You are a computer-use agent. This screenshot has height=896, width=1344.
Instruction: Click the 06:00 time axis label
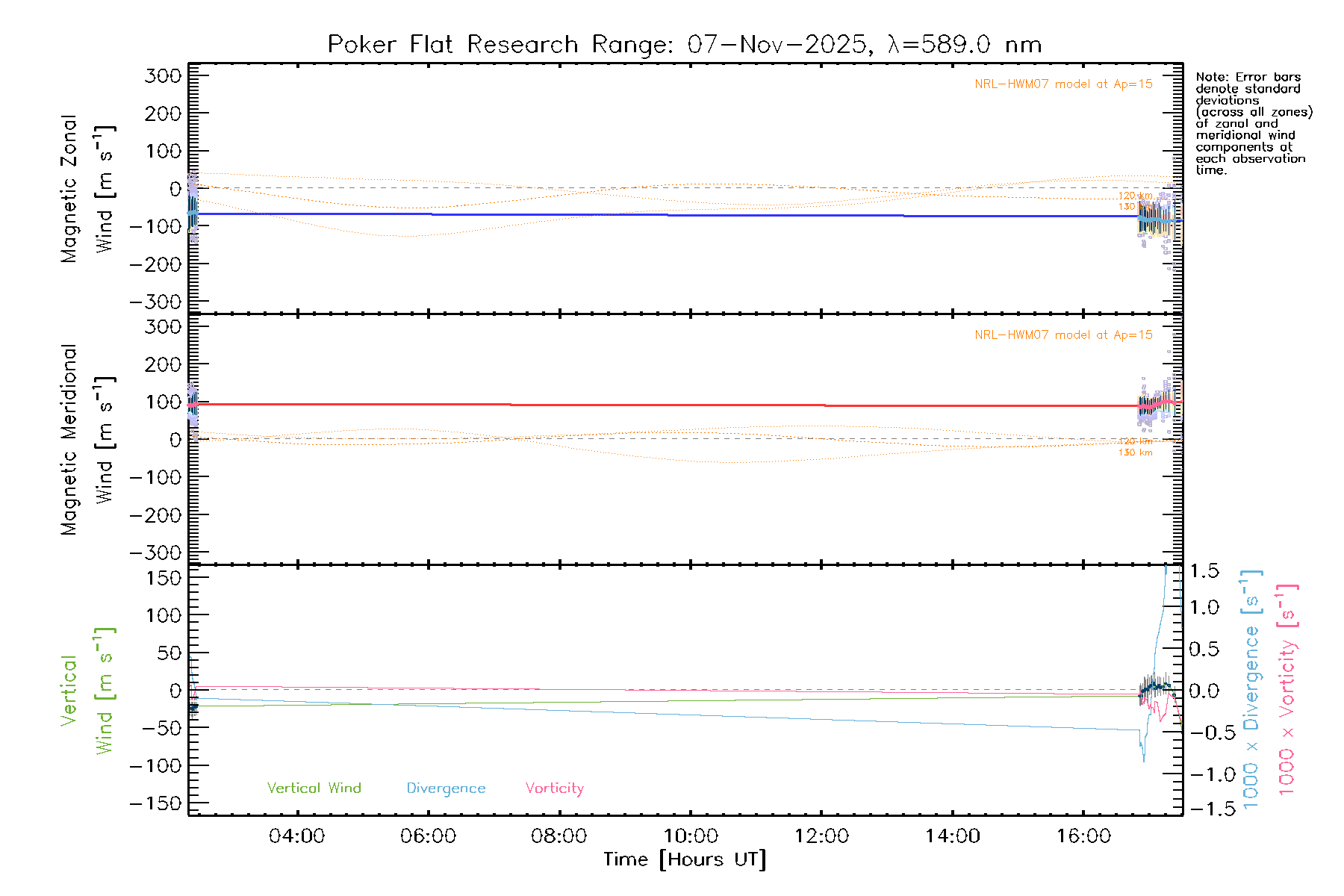[x=428, y=836]
